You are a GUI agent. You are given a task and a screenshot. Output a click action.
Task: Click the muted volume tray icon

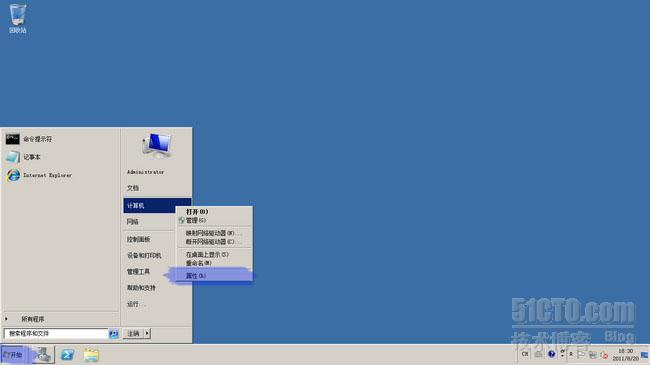[x=604, y=355]
